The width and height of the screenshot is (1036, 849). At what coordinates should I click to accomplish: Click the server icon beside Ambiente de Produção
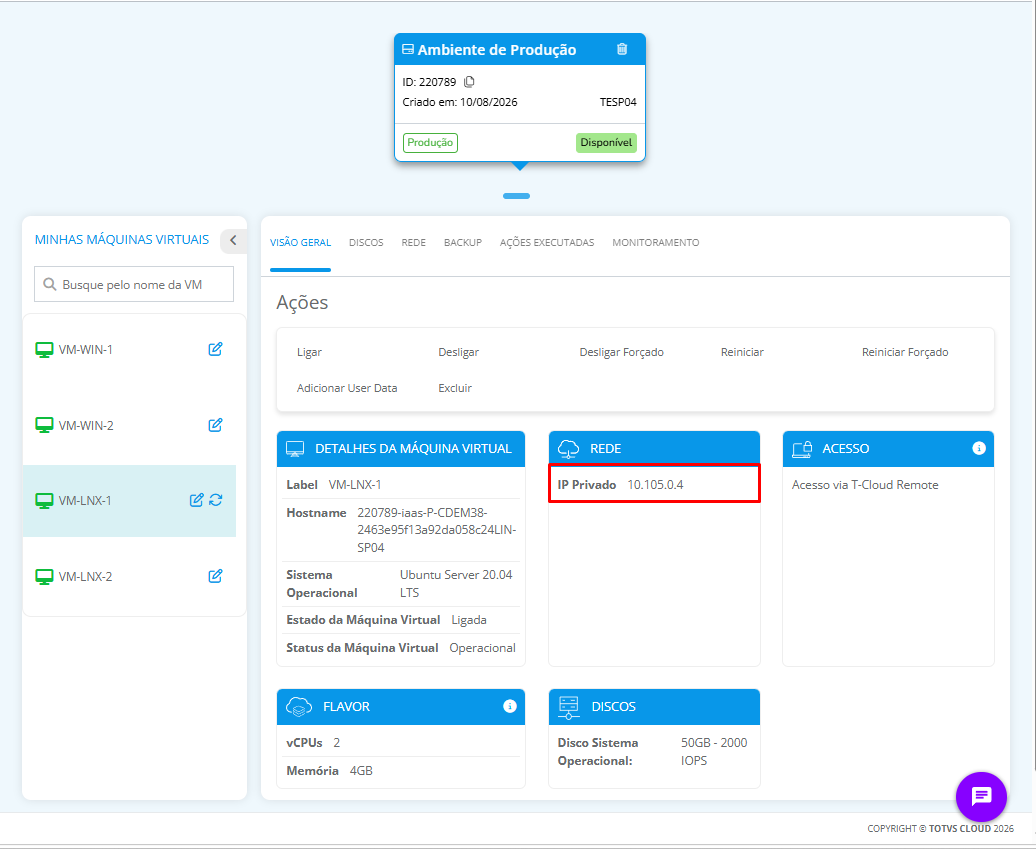(408, 50)
